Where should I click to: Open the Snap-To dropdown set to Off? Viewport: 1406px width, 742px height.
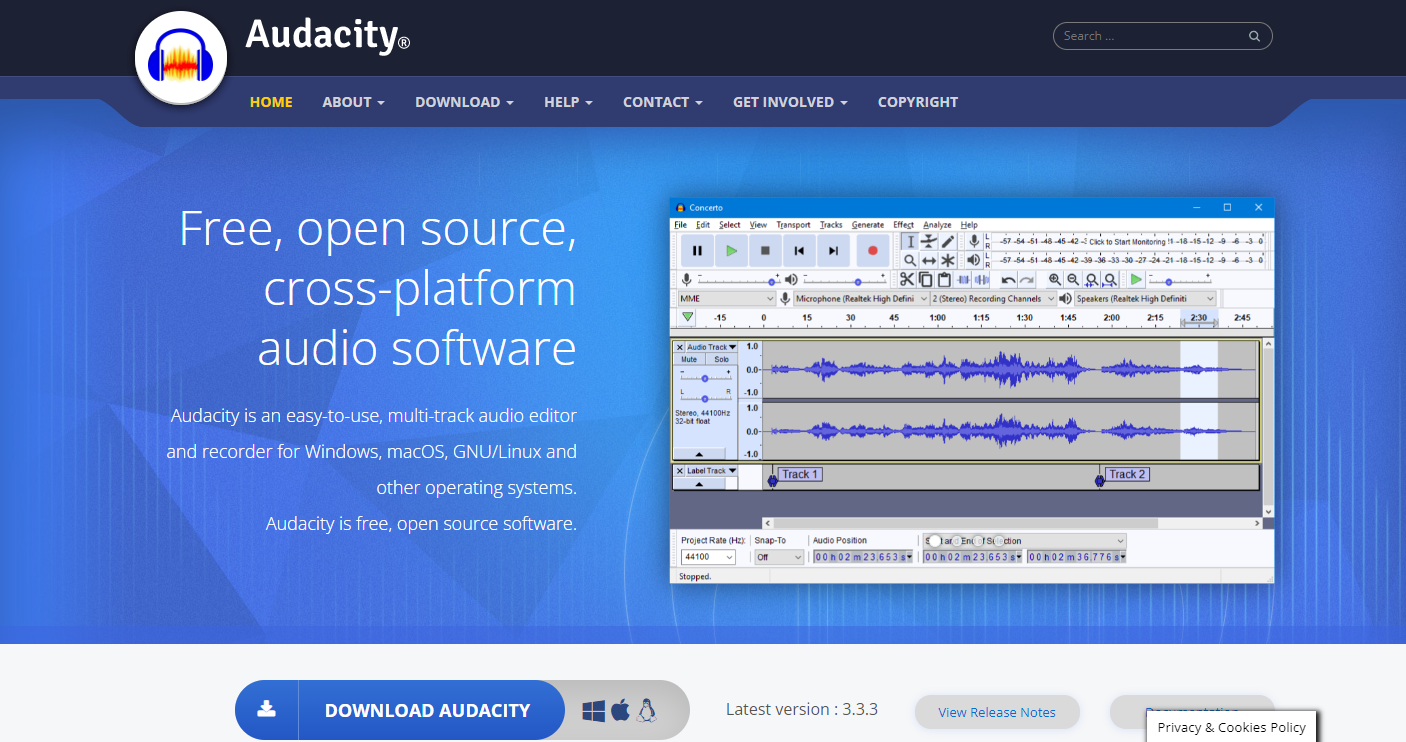click(779, 557)
